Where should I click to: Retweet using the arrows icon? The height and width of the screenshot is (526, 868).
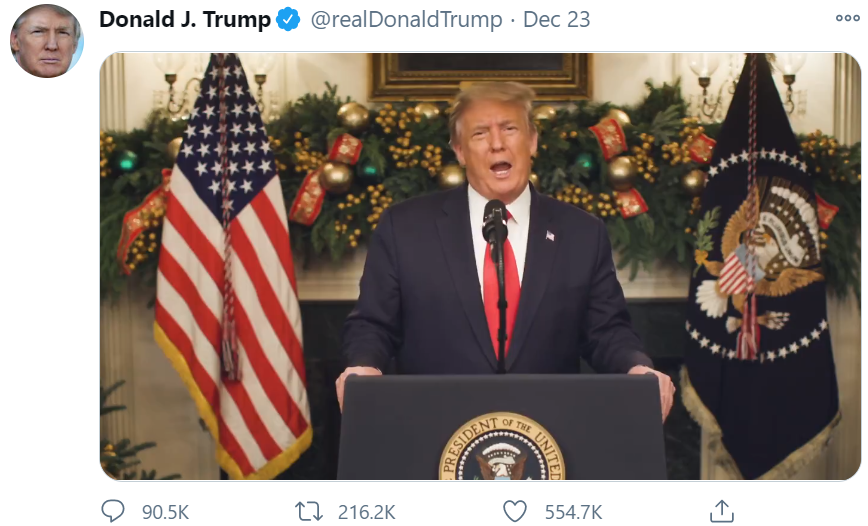point(308,511)
